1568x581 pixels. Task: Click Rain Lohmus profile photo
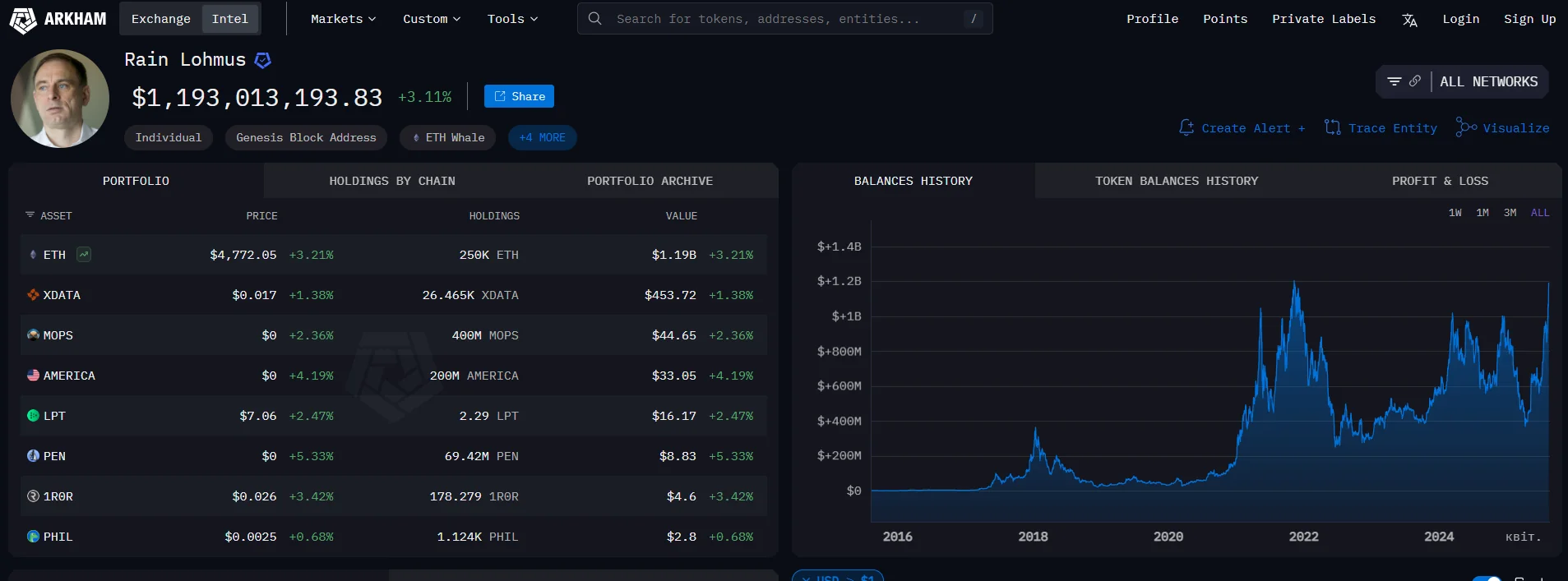coord(60,99)
